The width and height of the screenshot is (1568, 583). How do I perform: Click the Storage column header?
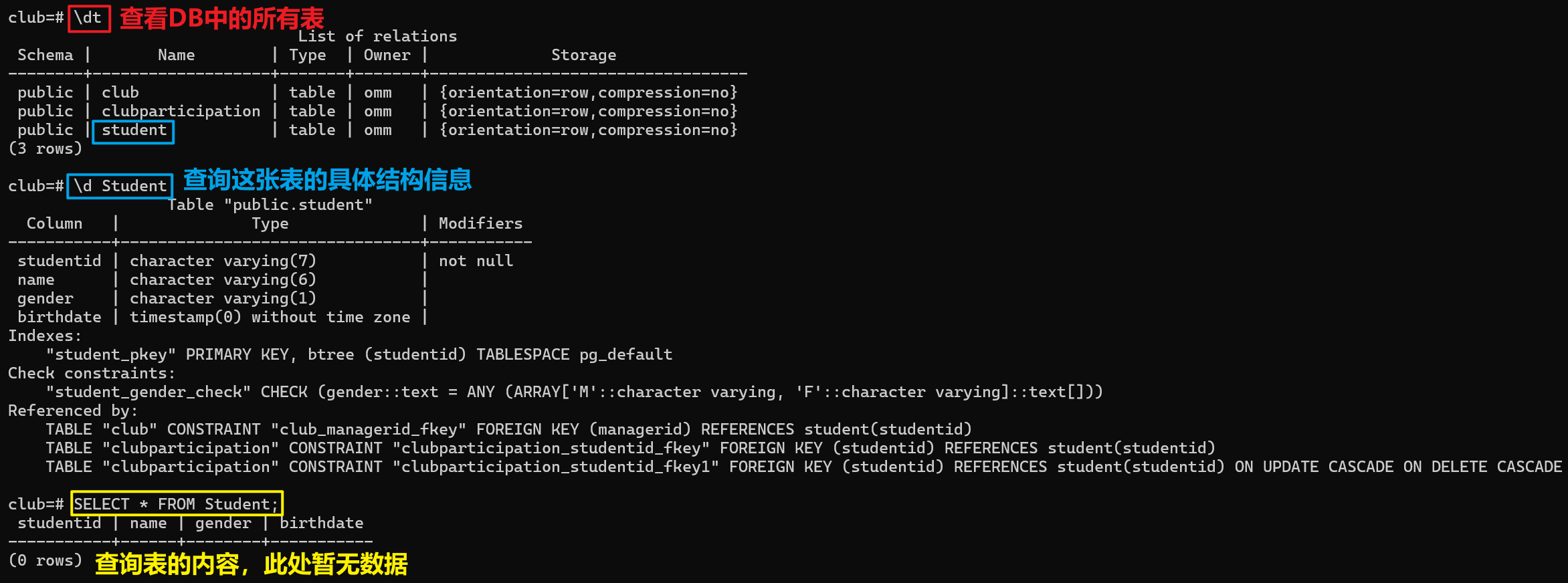coord(583,55)
